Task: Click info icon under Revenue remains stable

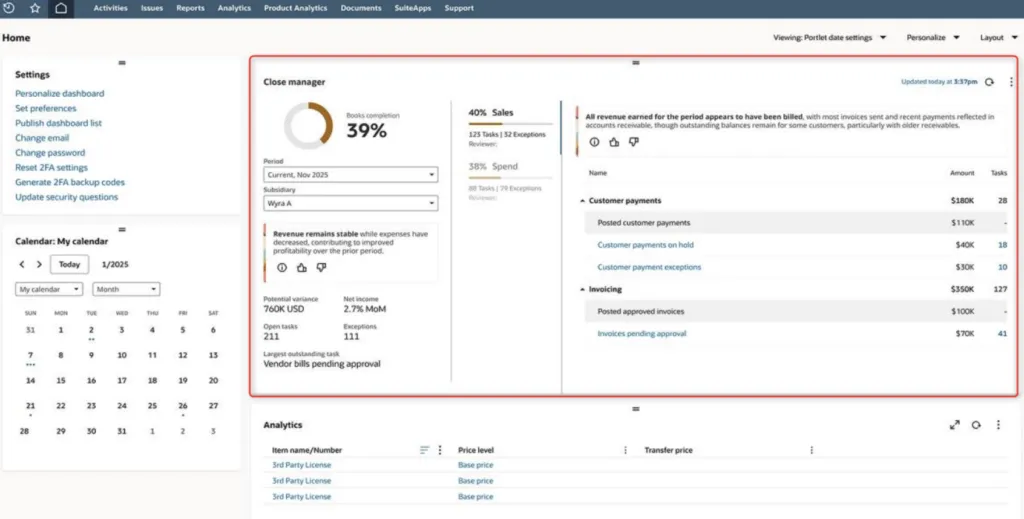Action: [x=281, y=268]
